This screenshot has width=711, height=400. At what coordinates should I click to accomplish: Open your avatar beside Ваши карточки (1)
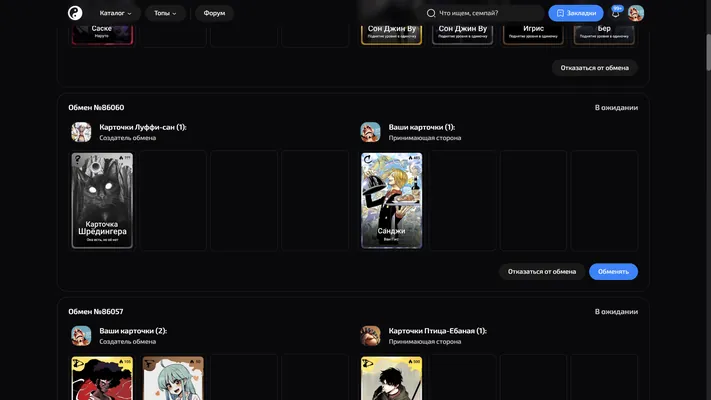[370, 132]
